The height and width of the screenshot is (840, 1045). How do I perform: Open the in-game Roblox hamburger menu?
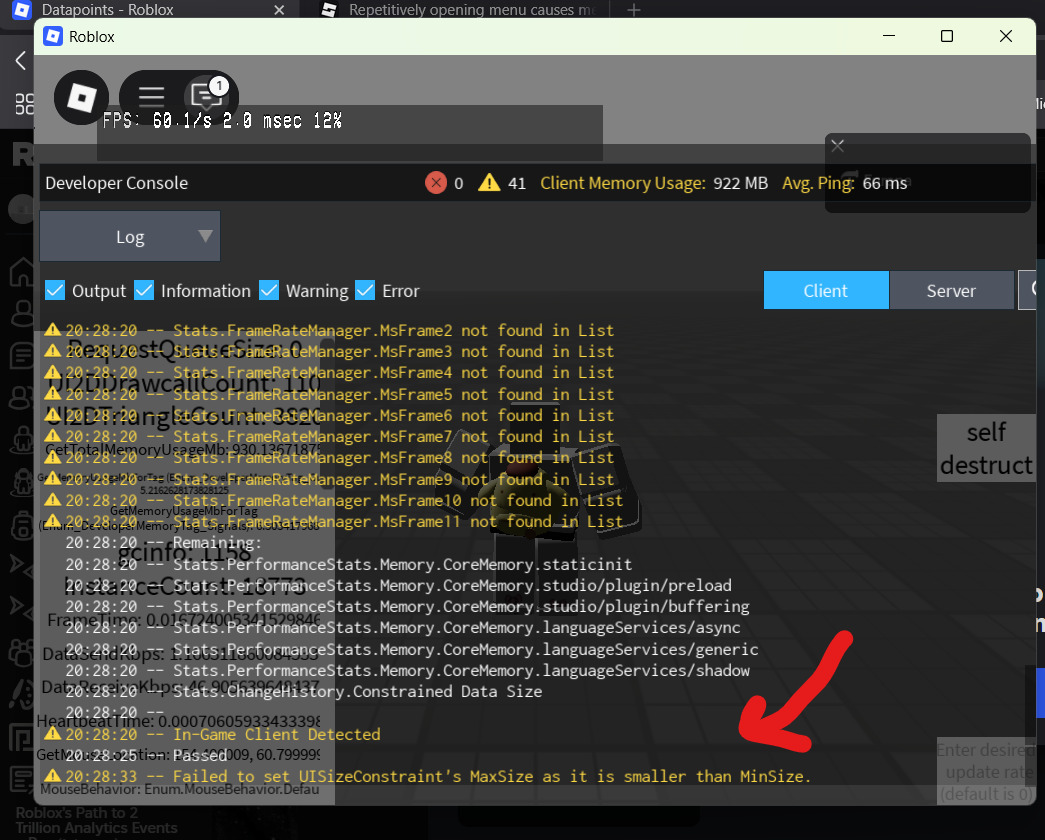[151, 96]
